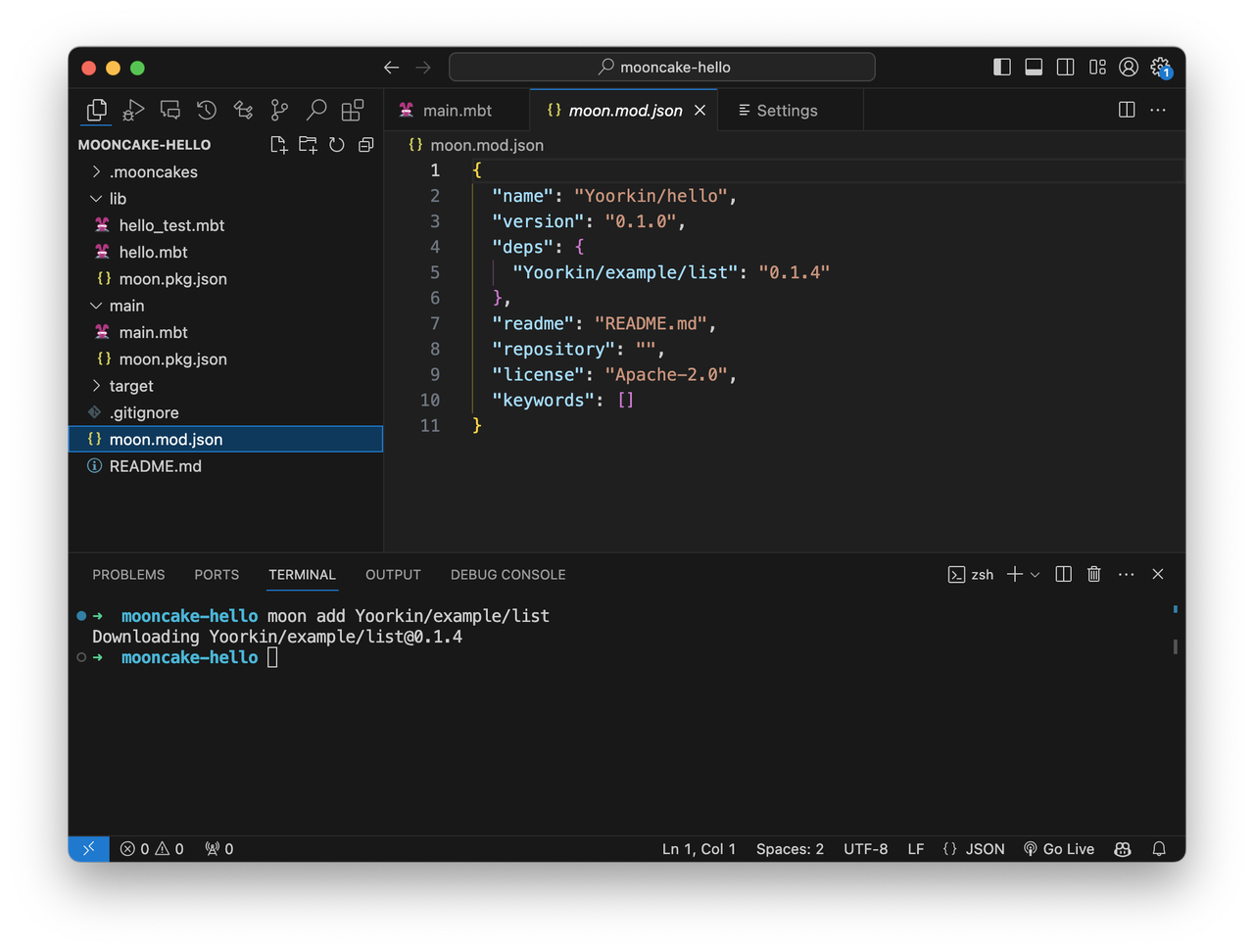Screen dimensions: 1254x952
Task: Select moon.mod.json in Explorer tree
Action: pos(225,440)
